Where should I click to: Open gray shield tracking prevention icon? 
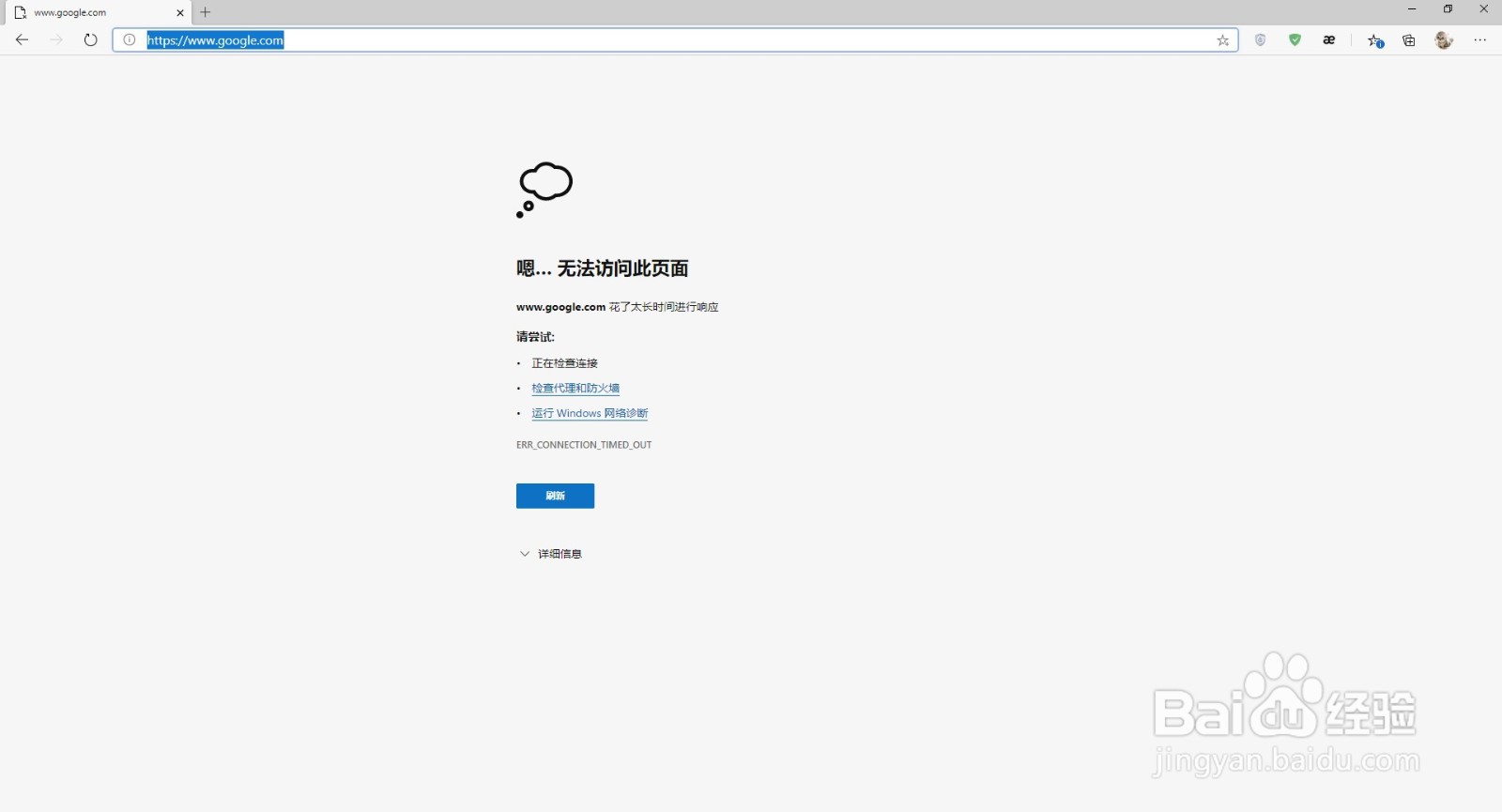tap(1261, 39)
